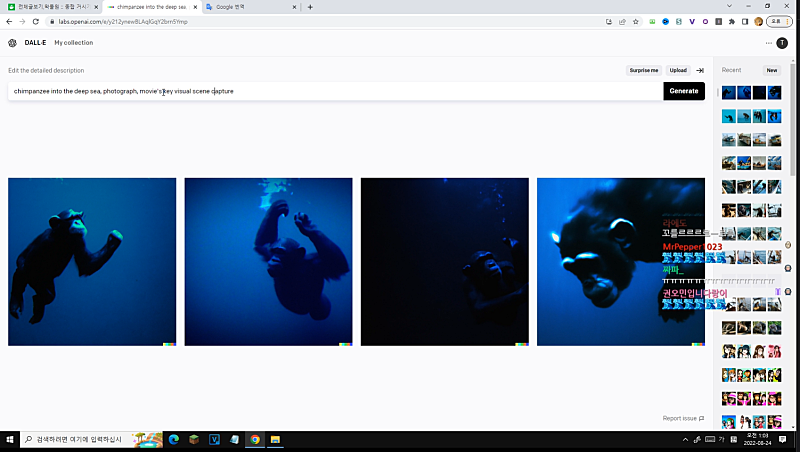
Task: Click the Surprise me button
Action: click(643, 70)
